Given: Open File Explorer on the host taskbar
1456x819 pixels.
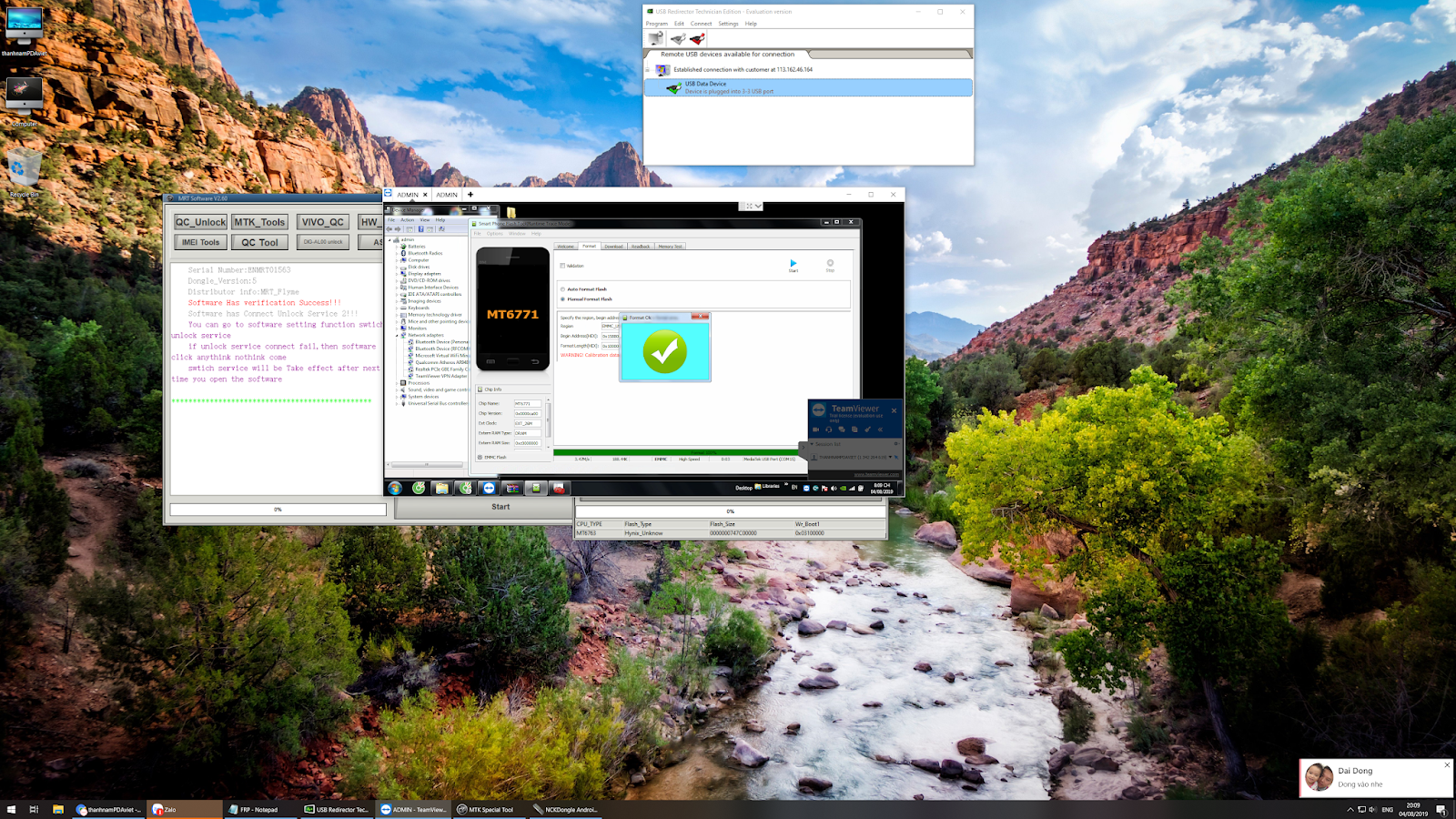Looking at the screenshot, I should (x=57, y=809).
